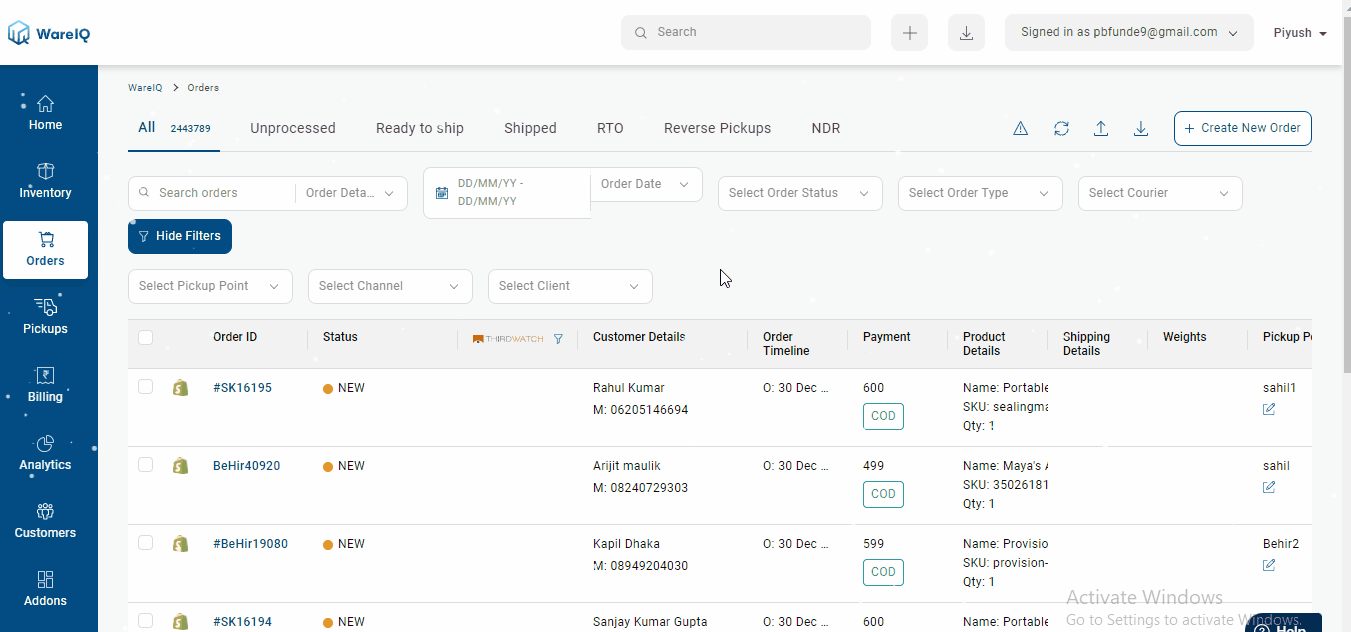This screenshot has height=632, width=1351.
Task: Upload orders using the upload arrow icon
Action: point(1101,128)
